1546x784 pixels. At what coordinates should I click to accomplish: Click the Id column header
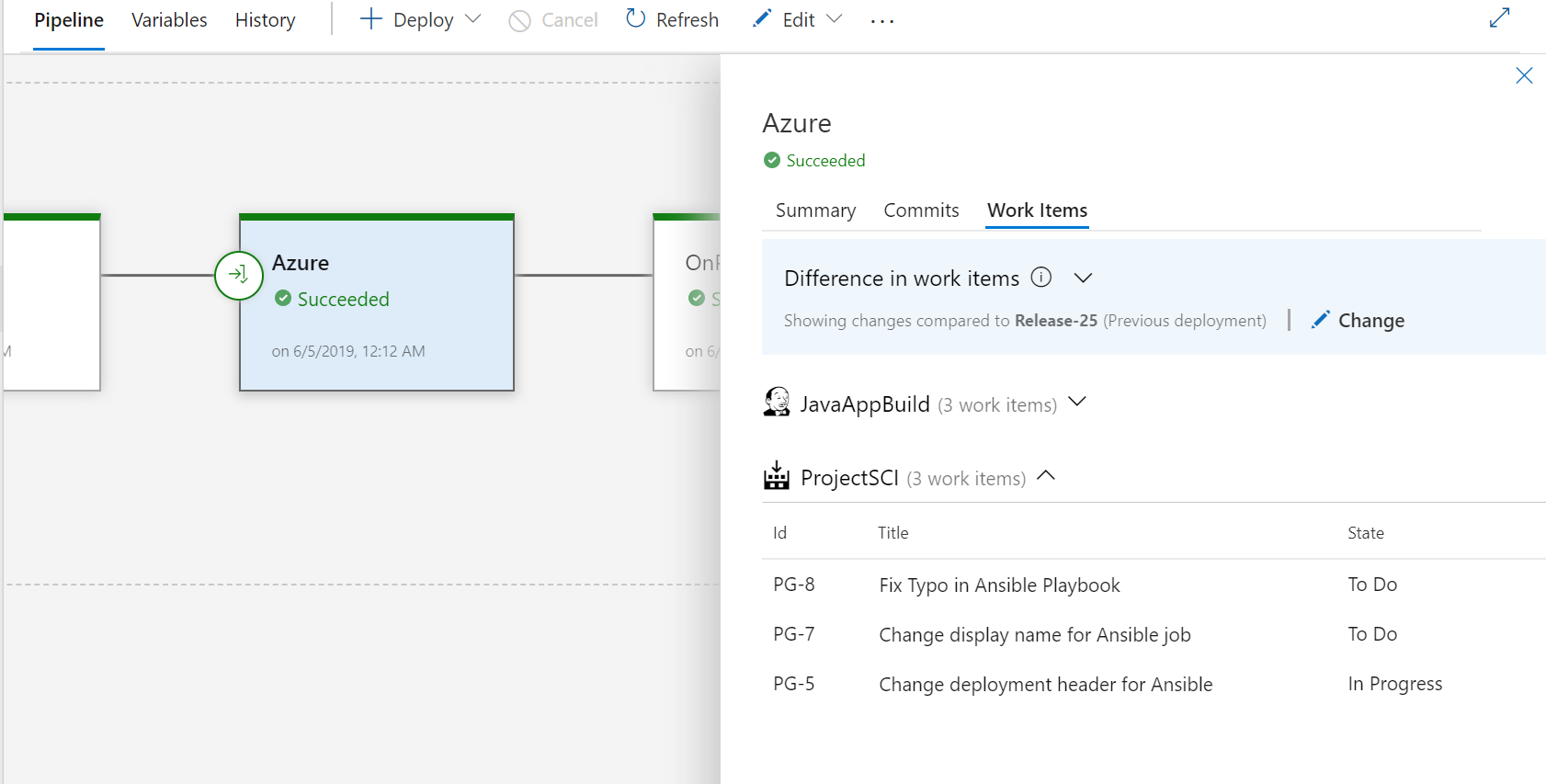click(x=779, y=533)
